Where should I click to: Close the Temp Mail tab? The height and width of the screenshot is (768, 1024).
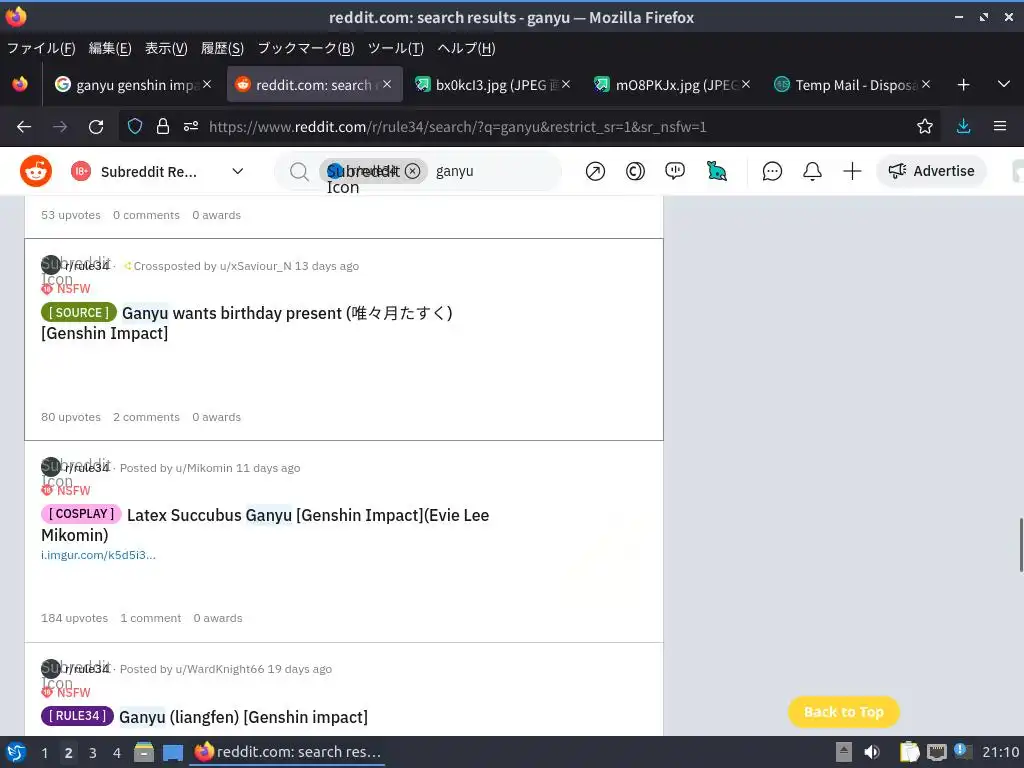point(926,84)
